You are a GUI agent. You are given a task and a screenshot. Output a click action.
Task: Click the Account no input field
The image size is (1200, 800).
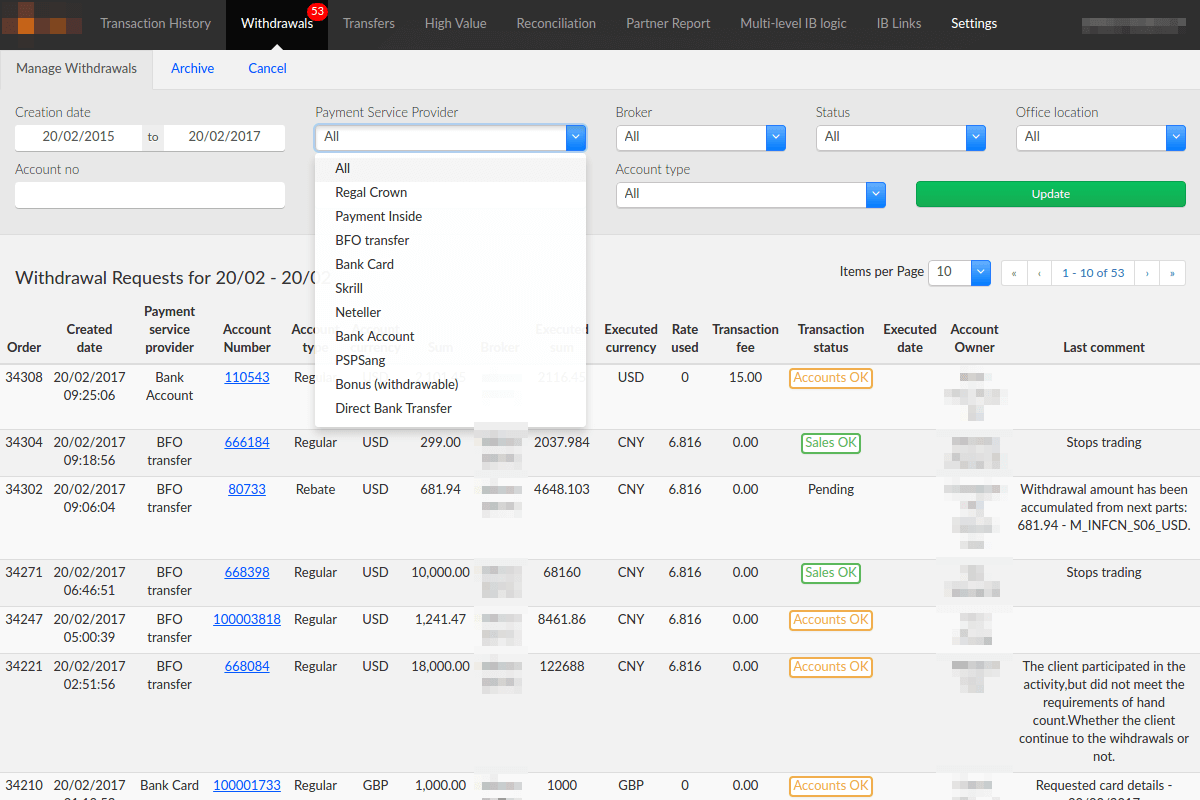150,195
